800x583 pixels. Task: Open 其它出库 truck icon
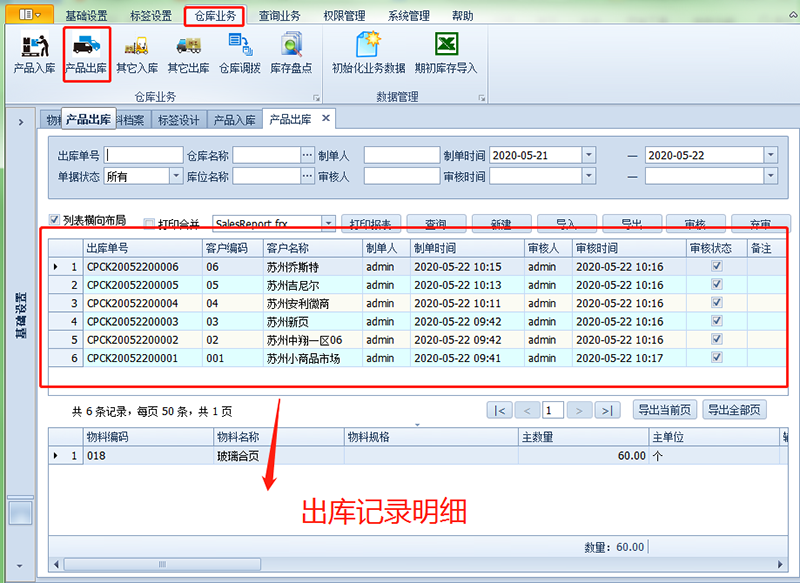click(188, 53)
